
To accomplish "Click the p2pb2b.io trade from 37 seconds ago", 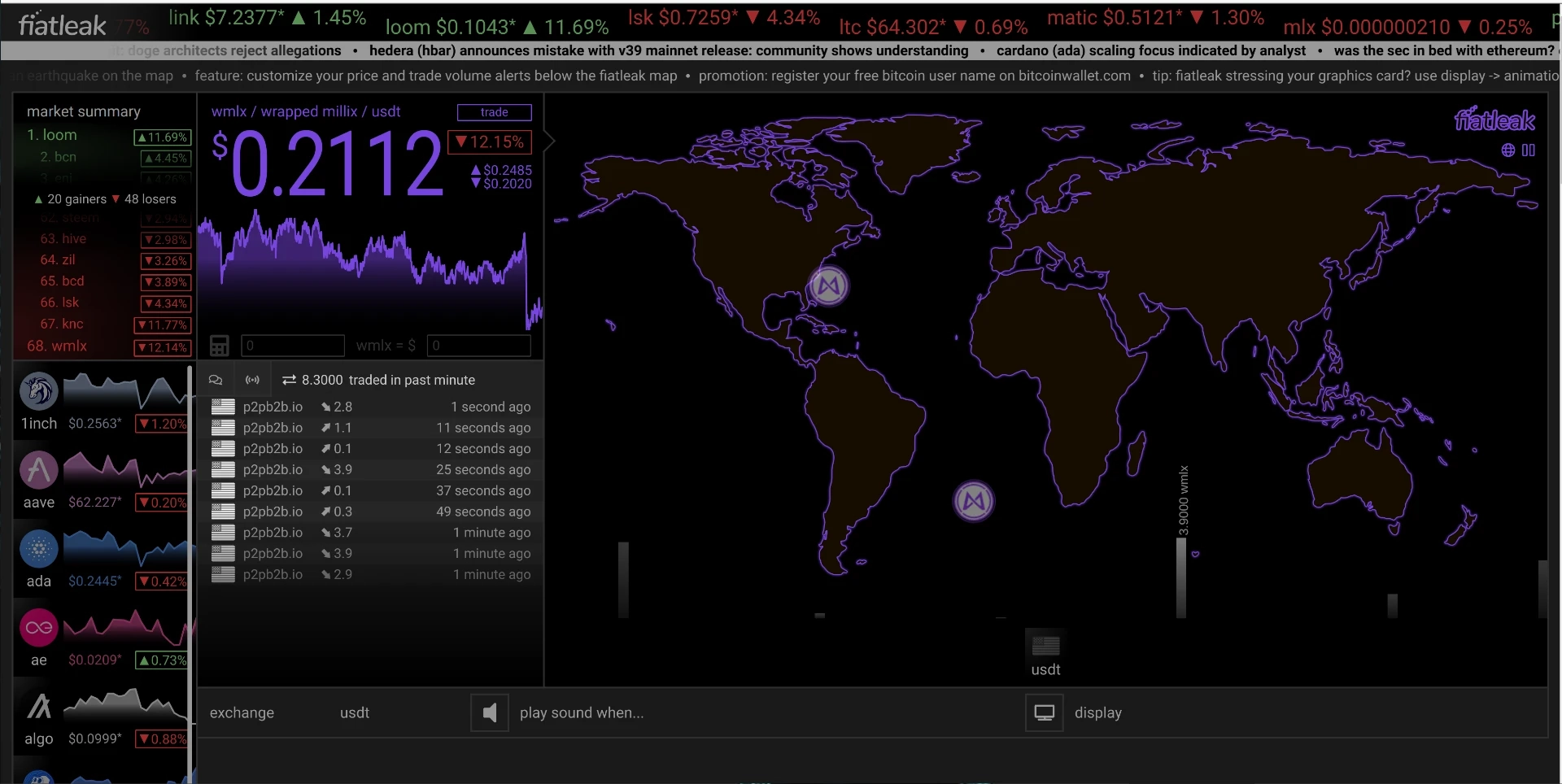I will click(371, 491).
